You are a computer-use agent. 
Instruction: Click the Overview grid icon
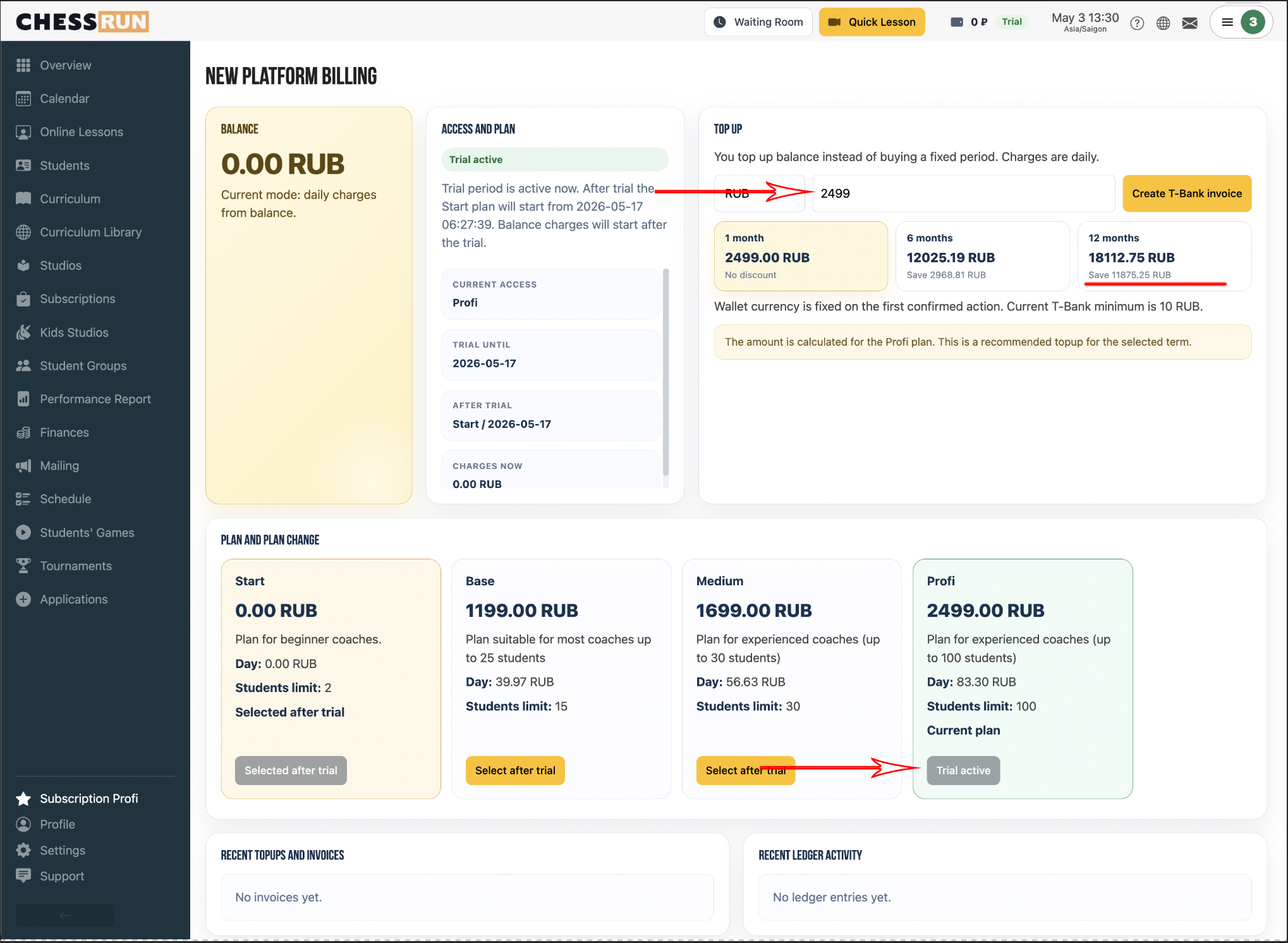(23, 65)
